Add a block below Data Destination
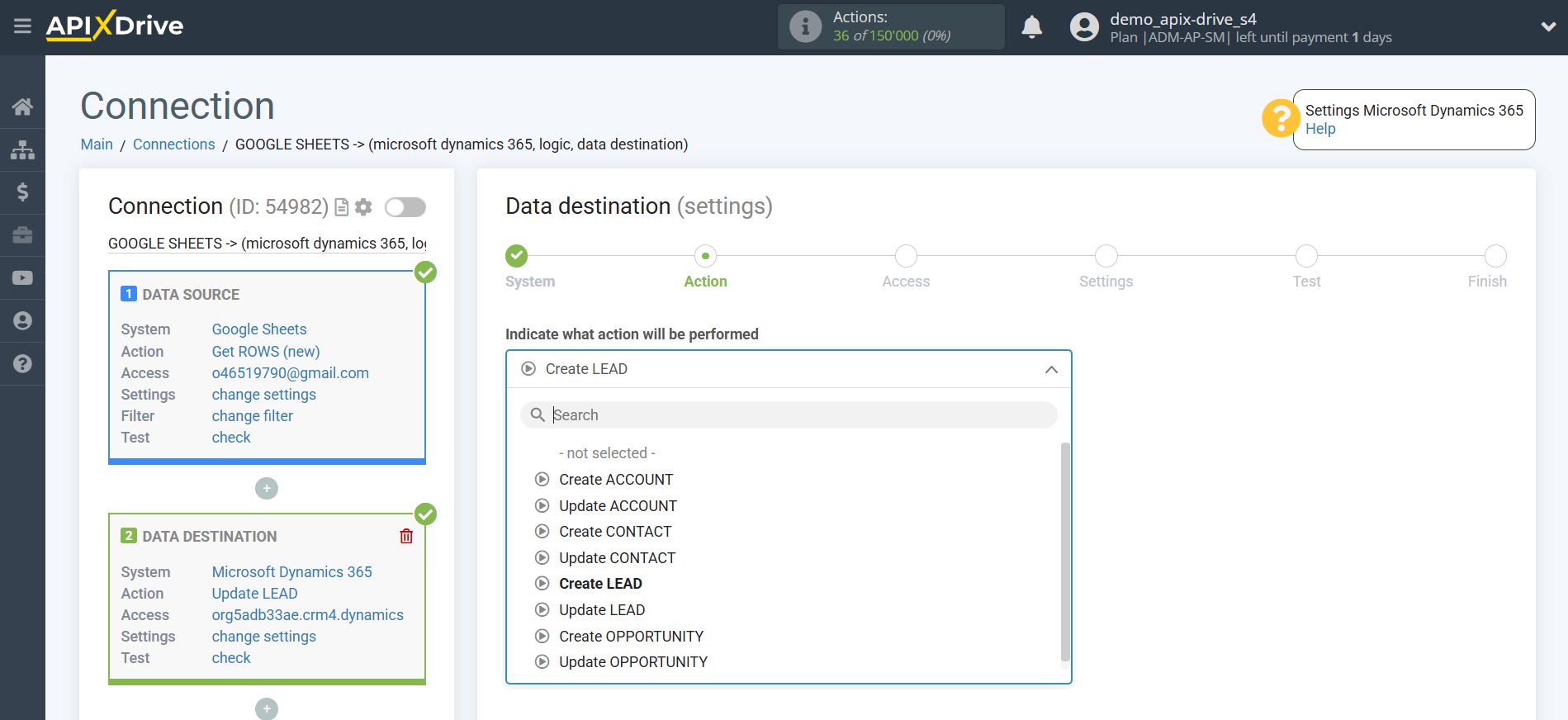This screenshot has width=1568, height=720. (267, 709)
